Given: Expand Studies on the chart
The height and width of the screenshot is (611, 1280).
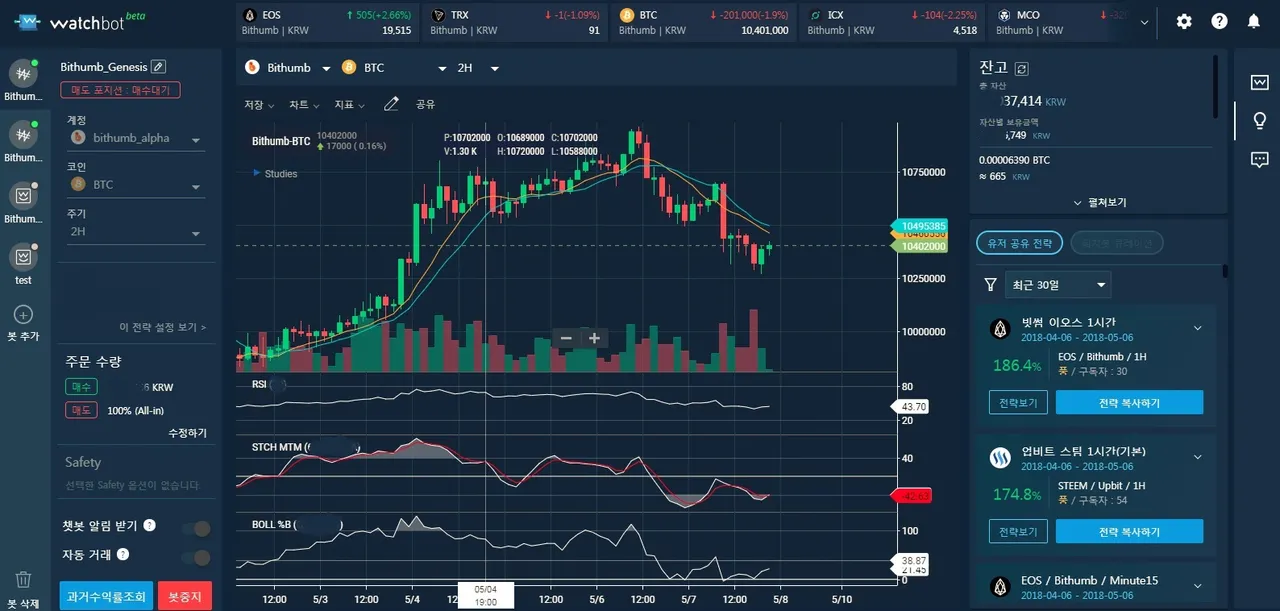Looking at the screenshot, I should tap(275, 173).
